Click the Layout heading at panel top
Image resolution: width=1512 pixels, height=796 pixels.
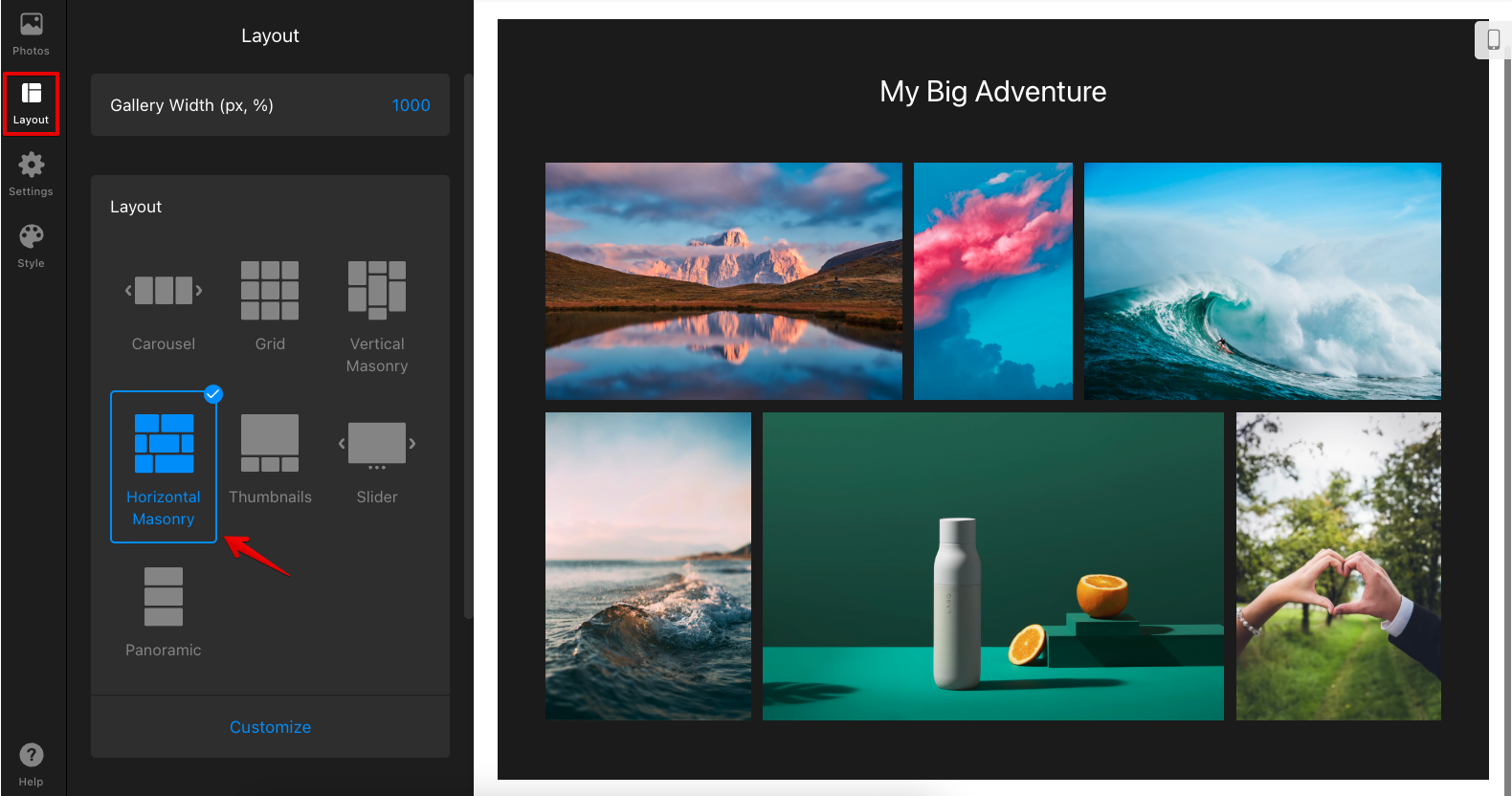tap(270, 35)
